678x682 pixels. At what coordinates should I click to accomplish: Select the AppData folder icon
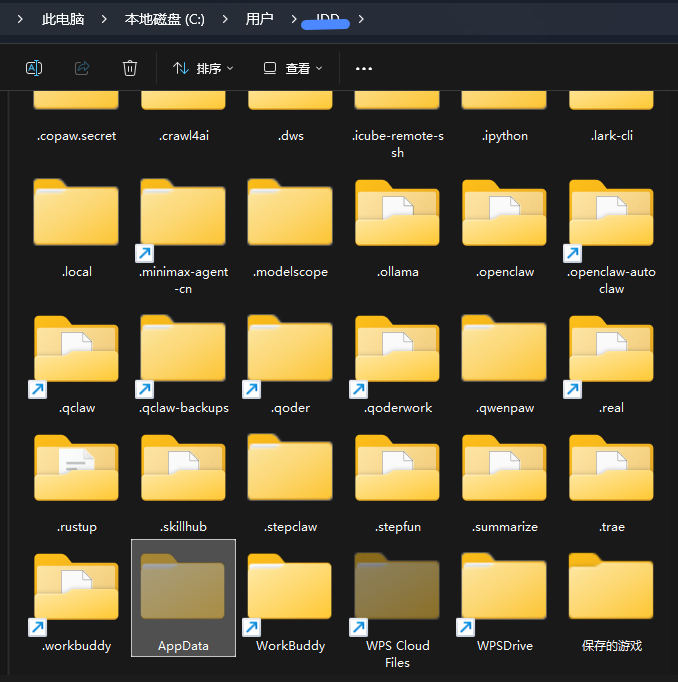[x=183, y=586]
